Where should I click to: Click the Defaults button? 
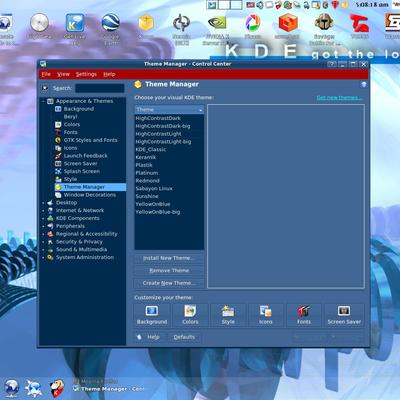184,337
